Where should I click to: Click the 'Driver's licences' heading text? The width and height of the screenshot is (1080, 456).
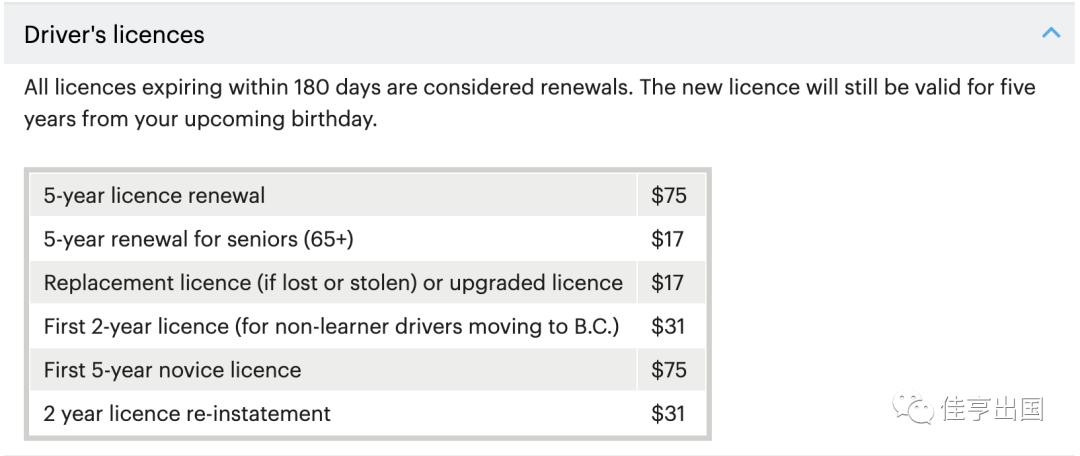tap(114, 34)
